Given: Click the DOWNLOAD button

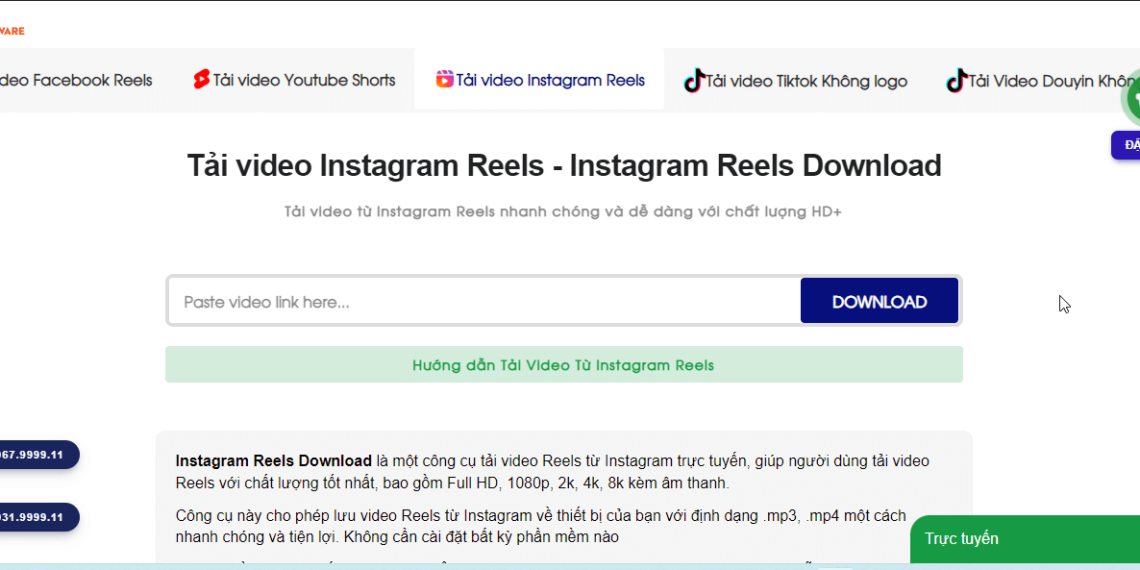Looking at the screenshot, I should point(879,301).
